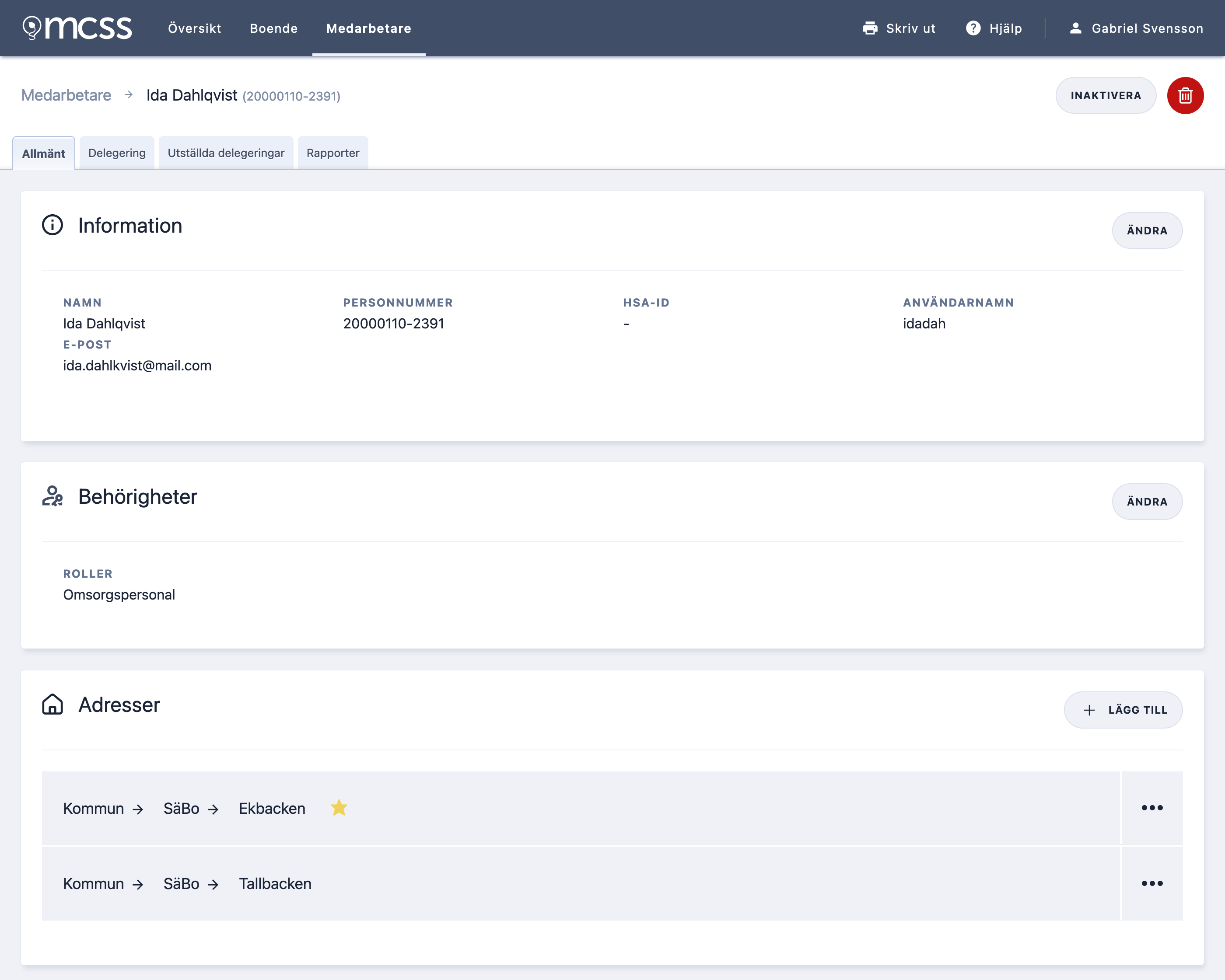Viewport: 1225px width, 980px height.
Task: Click the yellow star beside Ekbacken
Action: [339, 807]
